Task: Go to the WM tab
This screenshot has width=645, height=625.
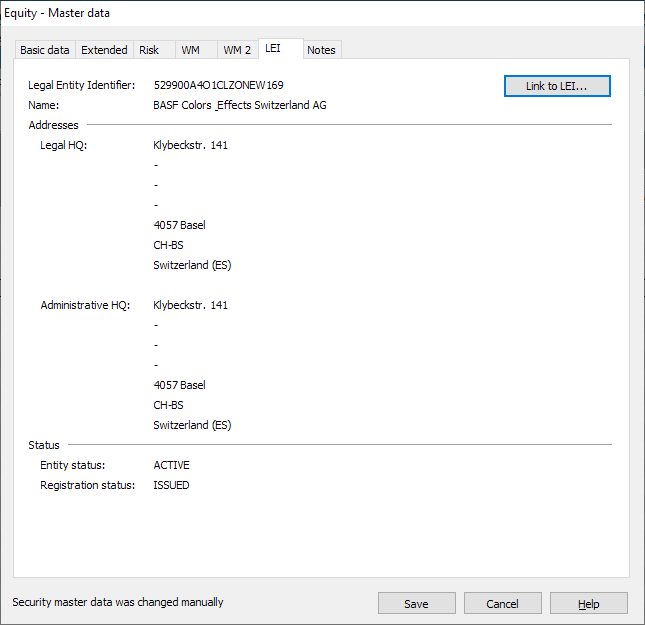Action: point(190,50)
